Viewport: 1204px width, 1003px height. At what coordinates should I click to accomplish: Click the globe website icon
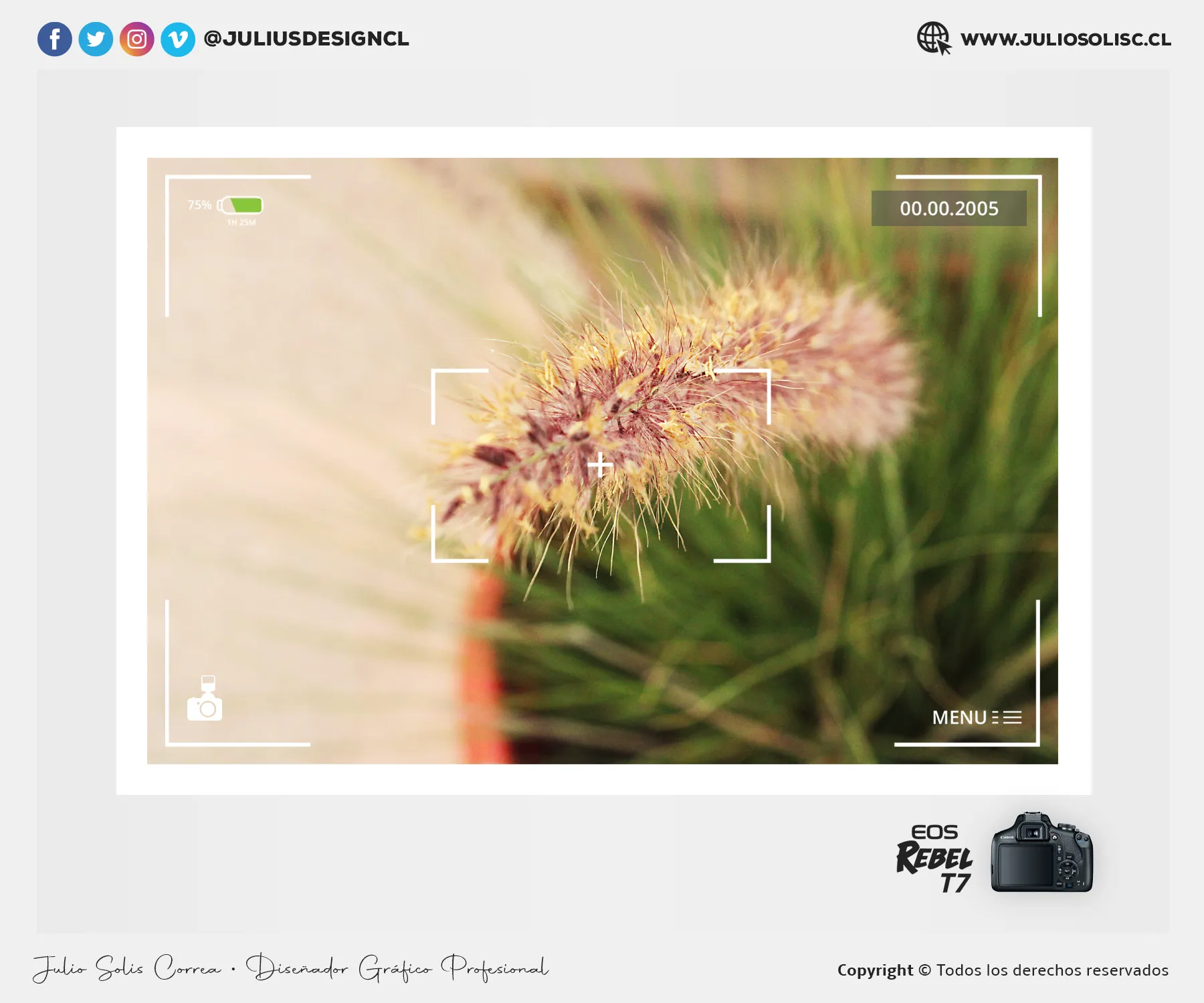pos(932,38)
